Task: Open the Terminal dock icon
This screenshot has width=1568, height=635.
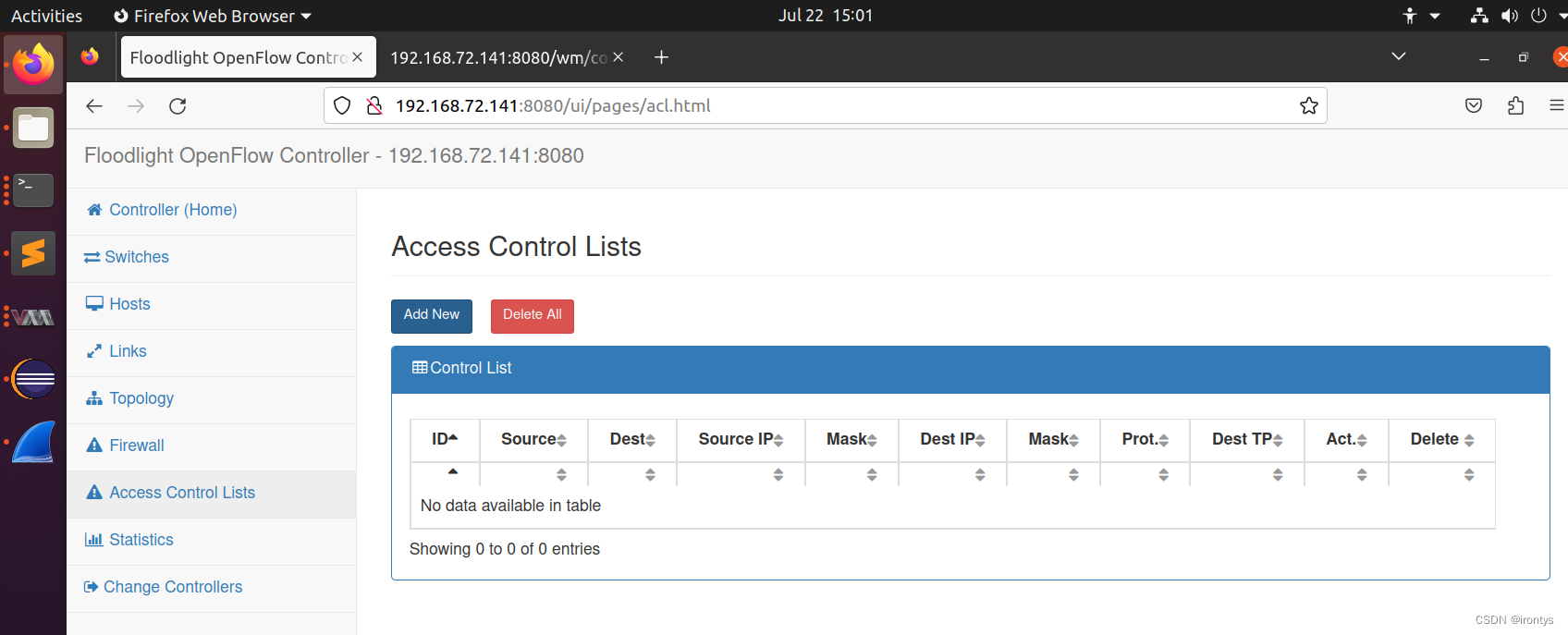Action: pos(33,190)
